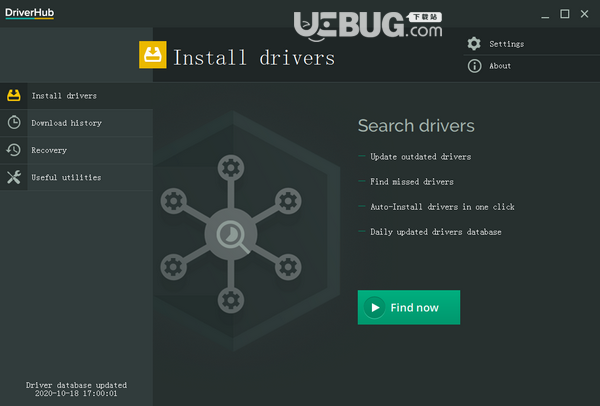Click 'Auto-Install drivers in one click' text
Viewport: 600px width, 406px height.
[442, 207]
